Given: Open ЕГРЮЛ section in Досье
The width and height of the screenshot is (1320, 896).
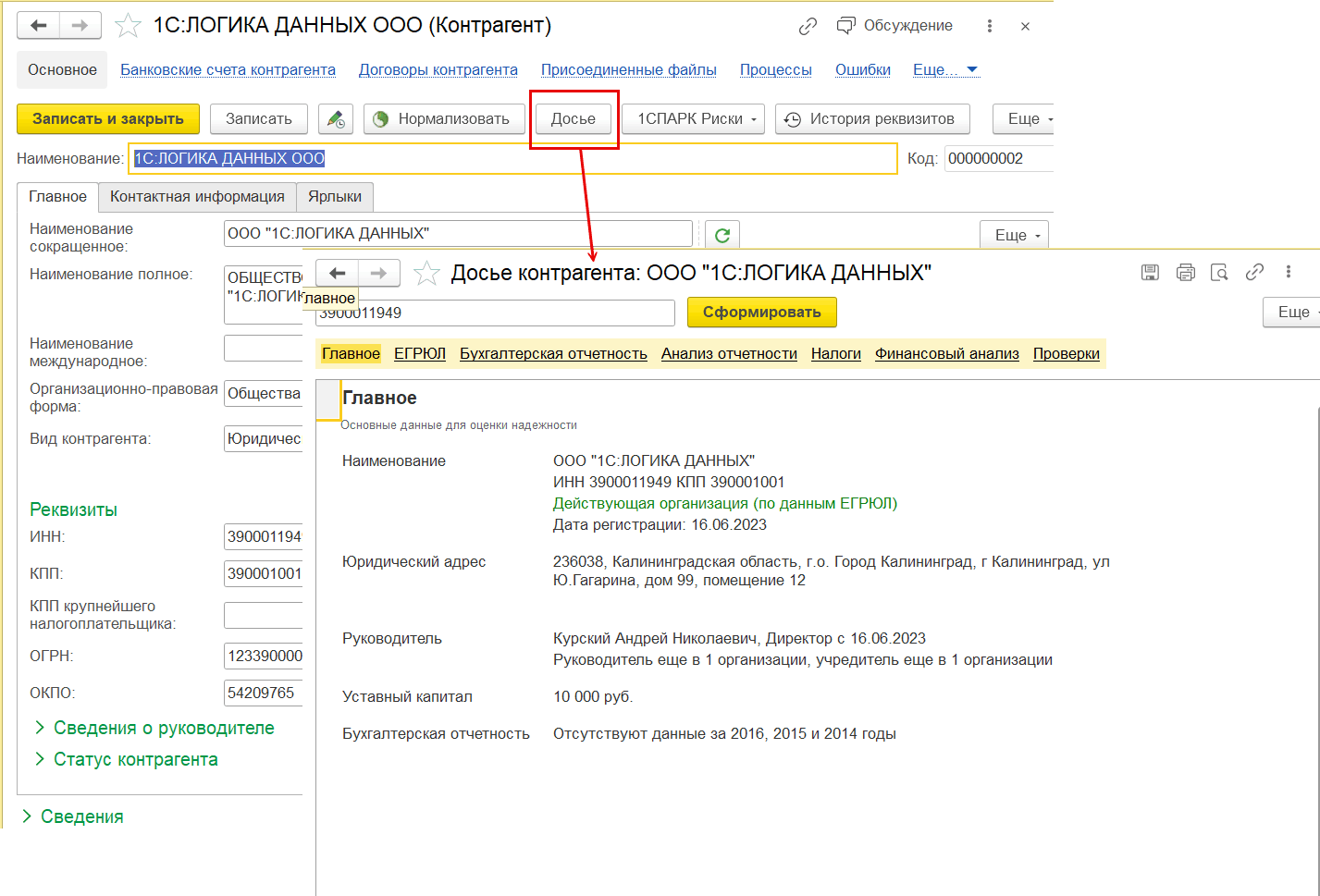Looking at the screenshot, I should (x=420, y=353).
